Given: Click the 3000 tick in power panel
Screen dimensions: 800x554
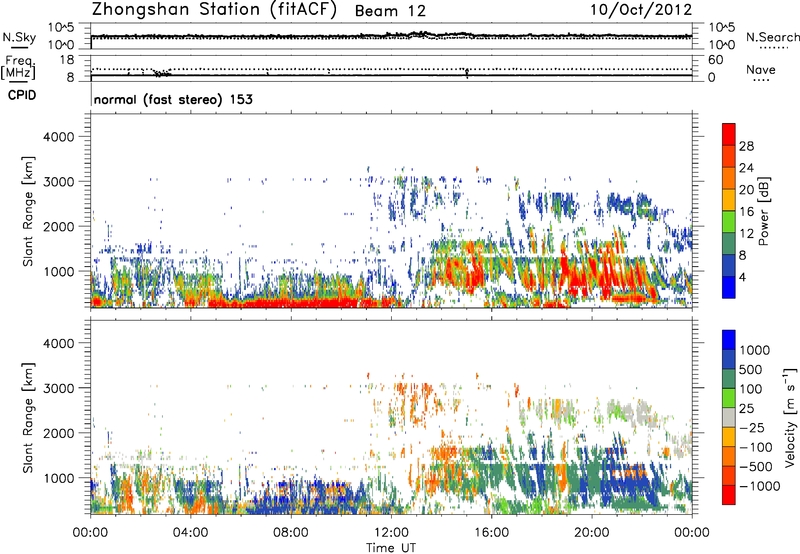Looking at the screenshot, I should point(58,182).
